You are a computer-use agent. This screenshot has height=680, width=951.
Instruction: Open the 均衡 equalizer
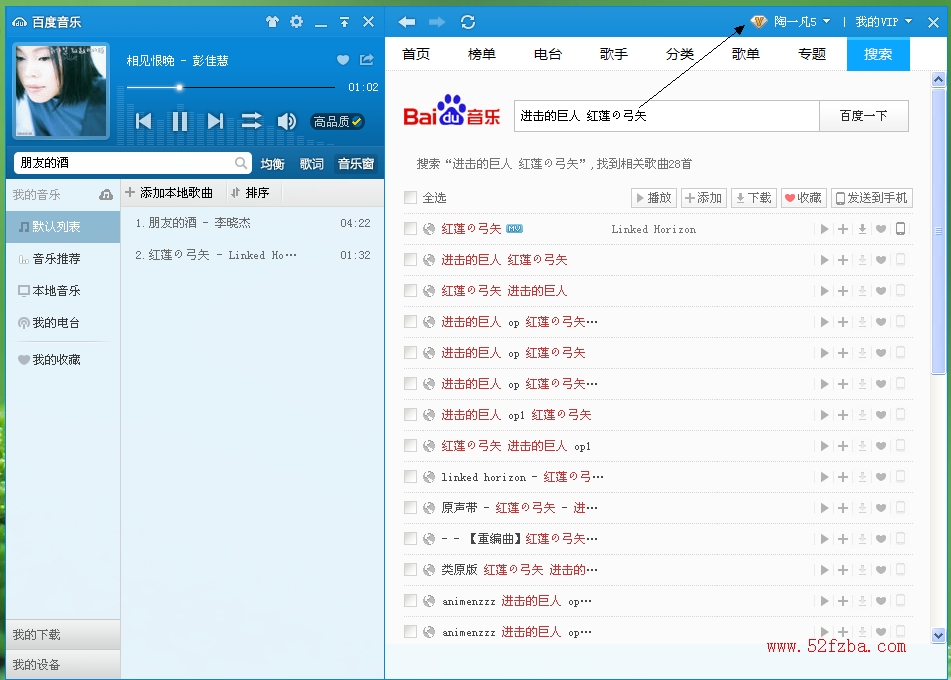click(x=272, y=164)
